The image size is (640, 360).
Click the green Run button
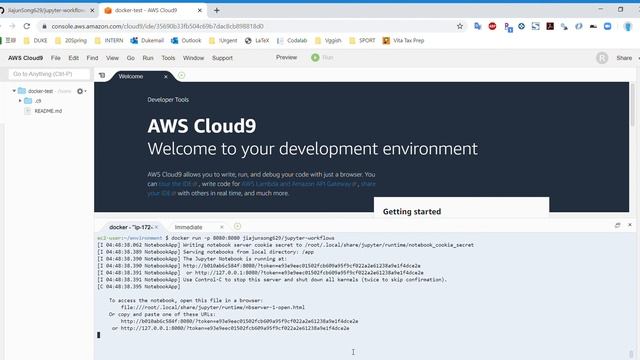322,58
